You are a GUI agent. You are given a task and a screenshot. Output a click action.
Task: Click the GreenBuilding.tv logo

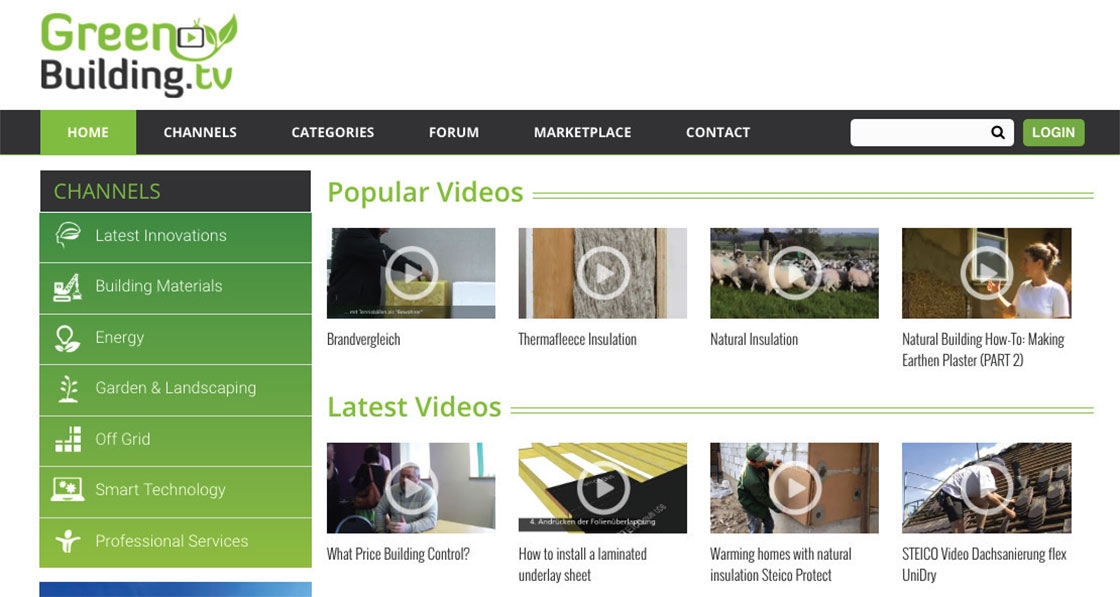point(138,55)
